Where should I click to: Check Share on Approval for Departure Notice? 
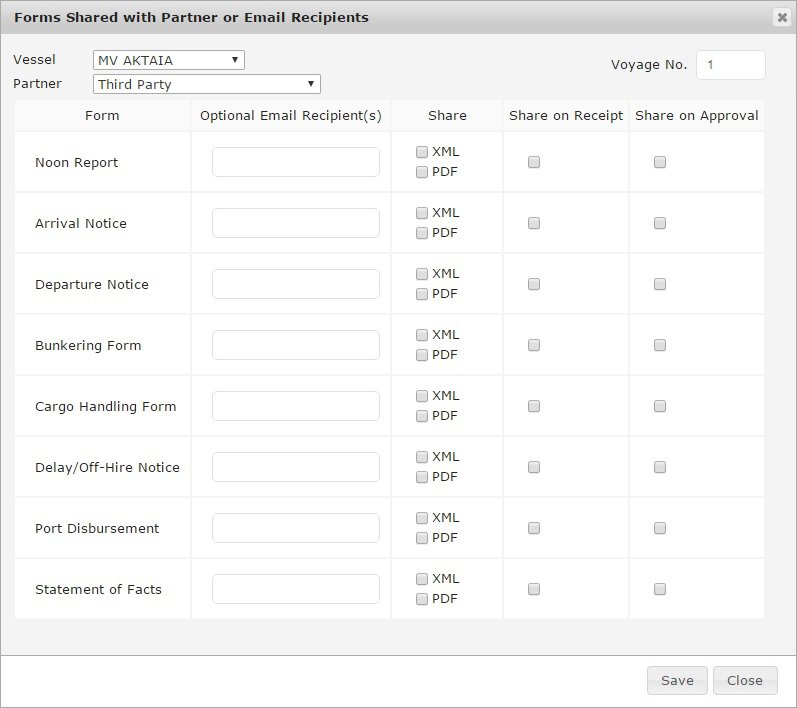pyautogui.click(x=660, y=284)
